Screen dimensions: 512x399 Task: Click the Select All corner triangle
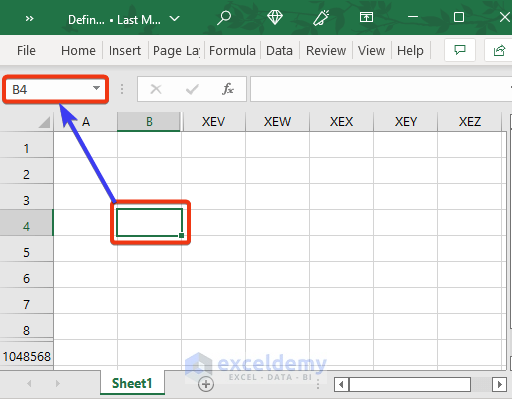(44, 122)
